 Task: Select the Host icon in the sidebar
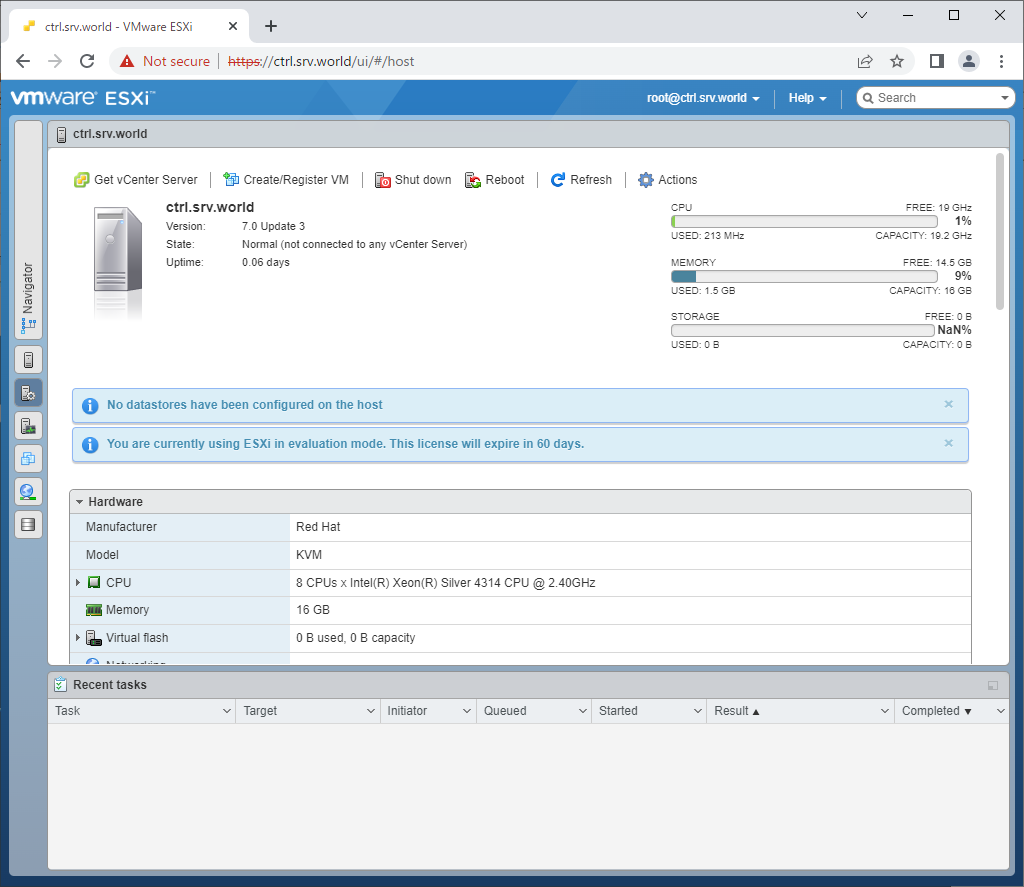28,359
